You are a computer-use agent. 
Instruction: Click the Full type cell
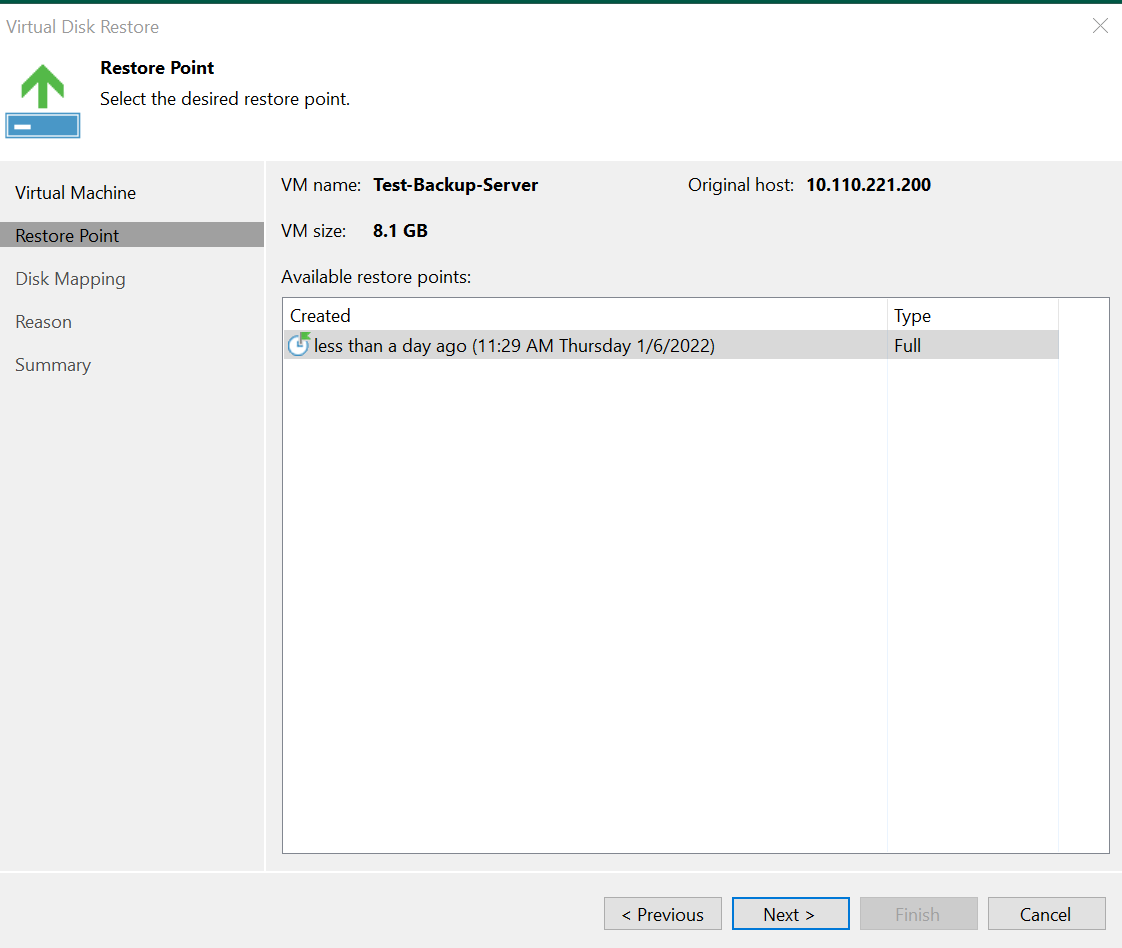908,346
